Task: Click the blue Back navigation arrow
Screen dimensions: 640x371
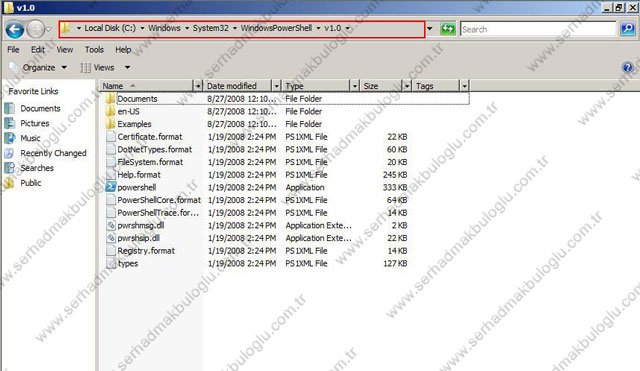Action: (15, 29)
